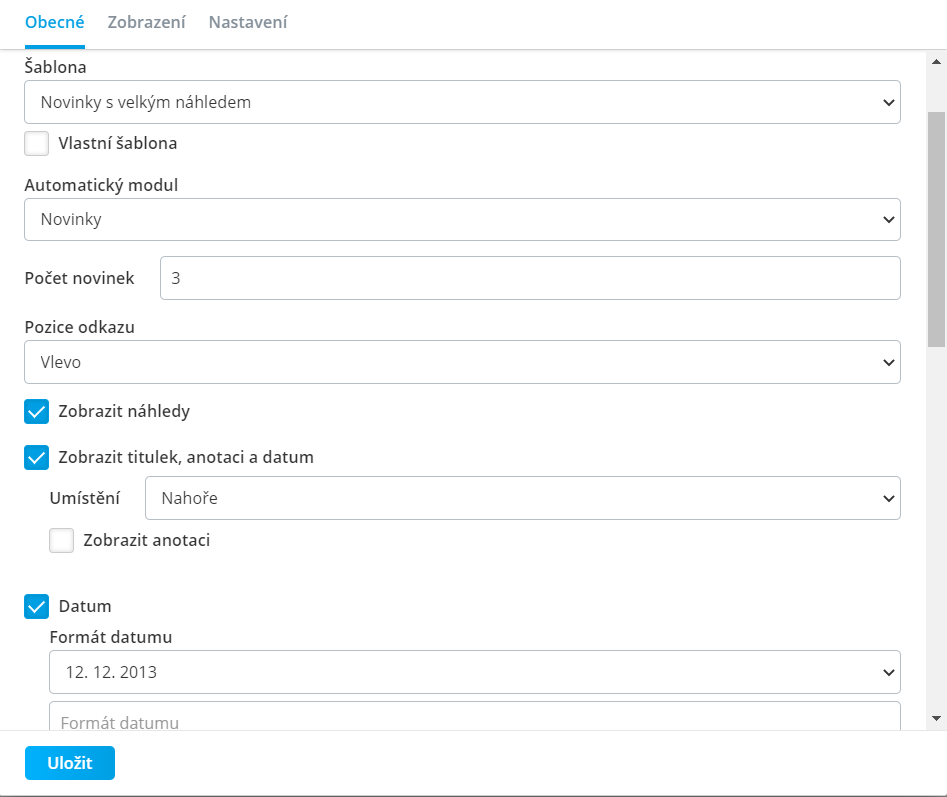The width and height of the screenshot is (947, 797).
Task: Click the Automatický modul chevron arrow
Action: [888, 220]
